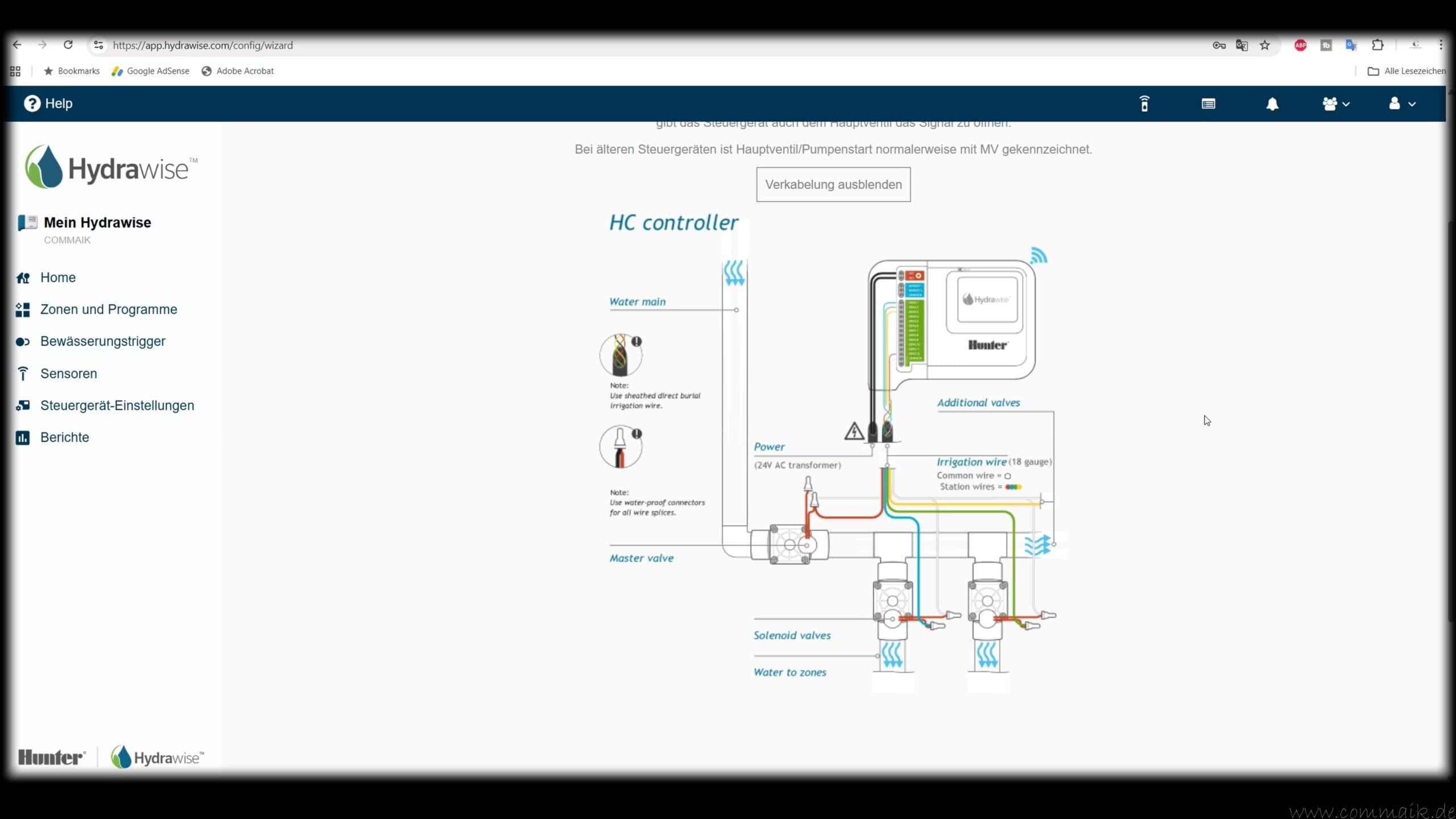Click the Sensoren antenna icon
The width and height of the screenshot is (1456, 819).
click(x=23, y=374)
